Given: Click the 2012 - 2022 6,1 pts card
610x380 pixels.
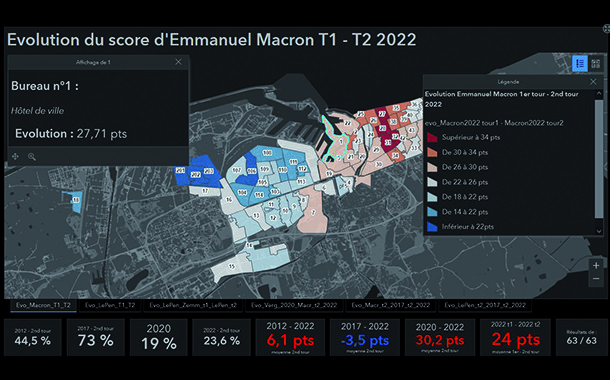Looking at the screenshot, I should coord(290,337).
